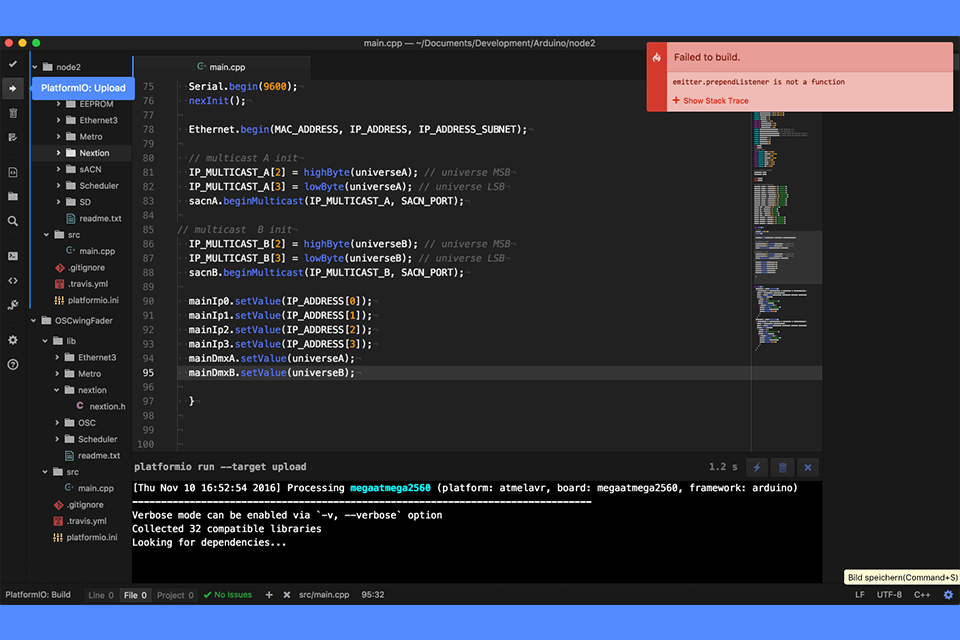Collapse the OSCwingFader project root
Screen dimensions: 960x640
coord(34,320)
